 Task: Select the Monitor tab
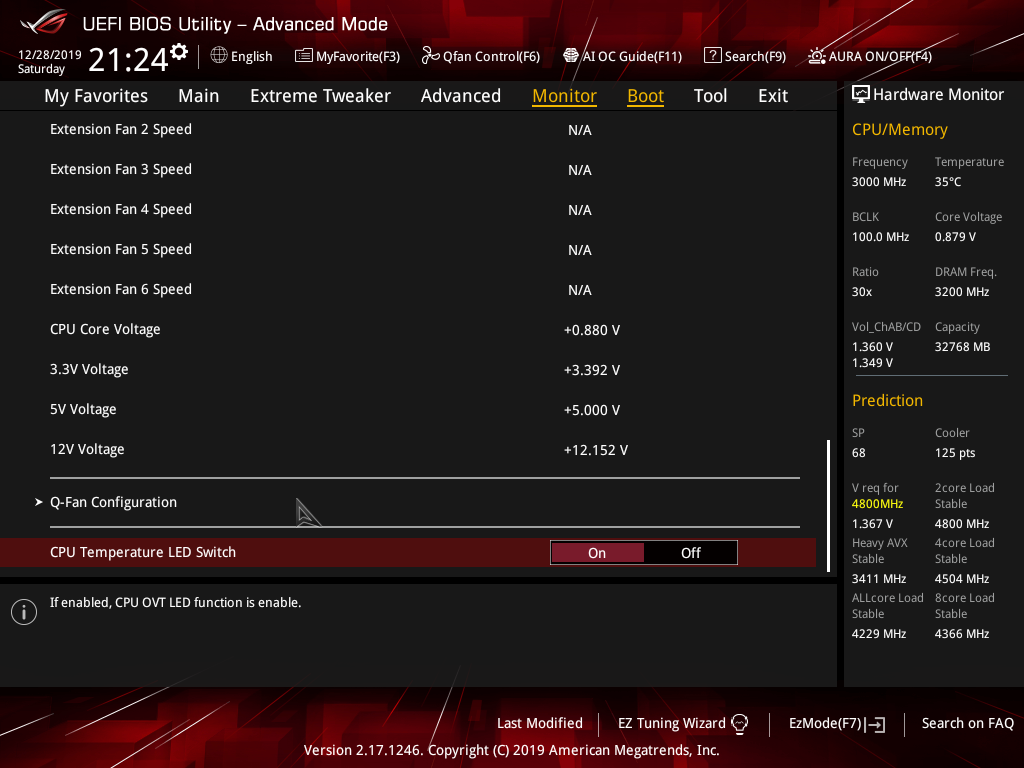[x=564, y=96]
